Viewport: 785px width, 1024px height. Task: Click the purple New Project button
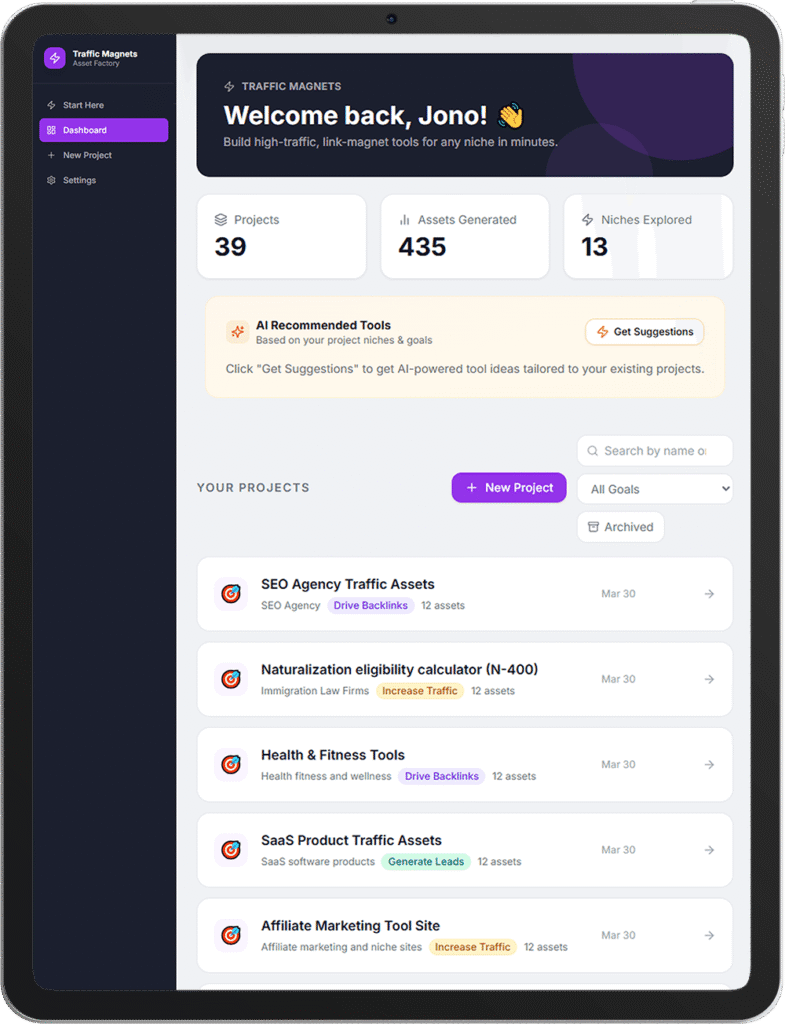coord(509,488)
